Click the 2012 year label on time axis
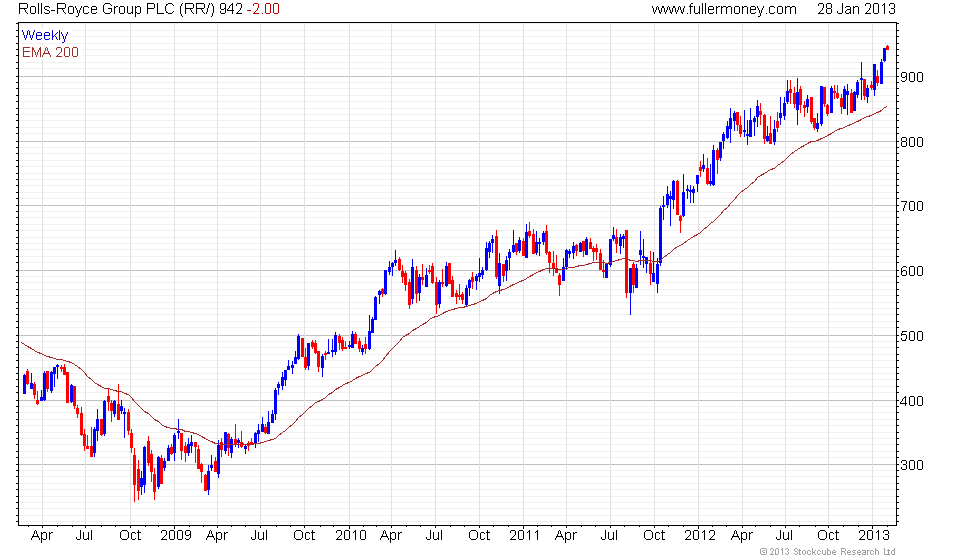Image resolution: width=980 pixels, height=560 pixels. (699, 536)
